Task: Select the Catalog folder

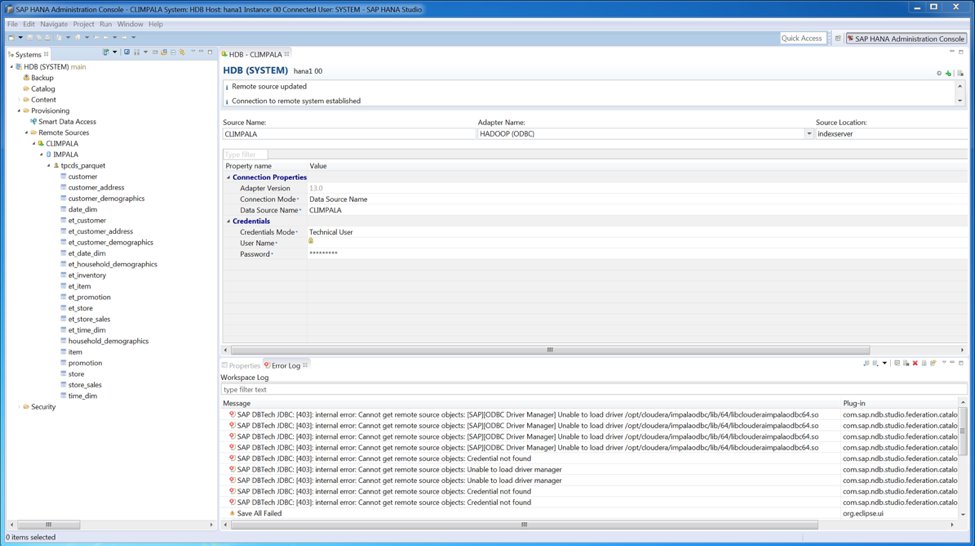Action: click(43, 89)
